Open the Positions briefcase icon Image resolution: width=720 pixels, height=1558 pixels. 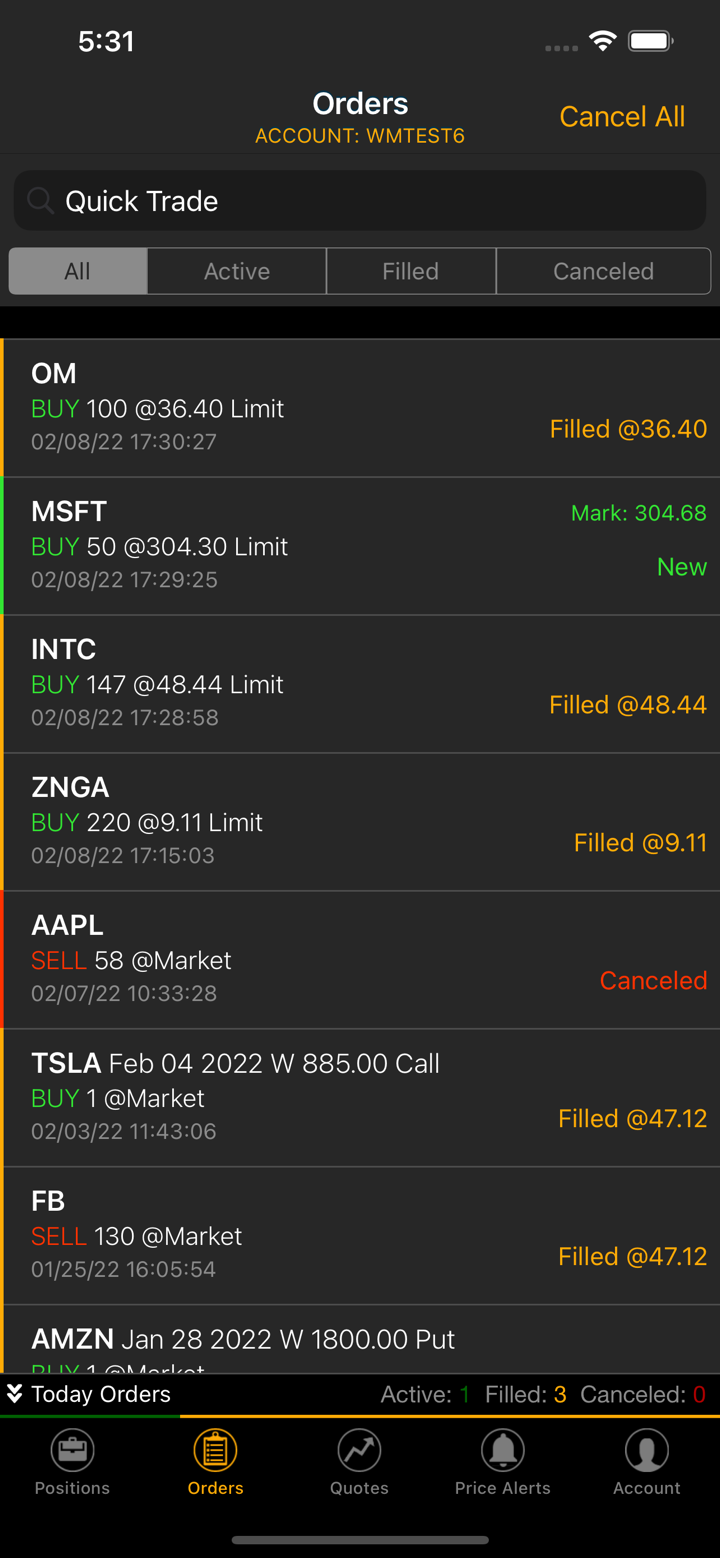[72, 1450]
